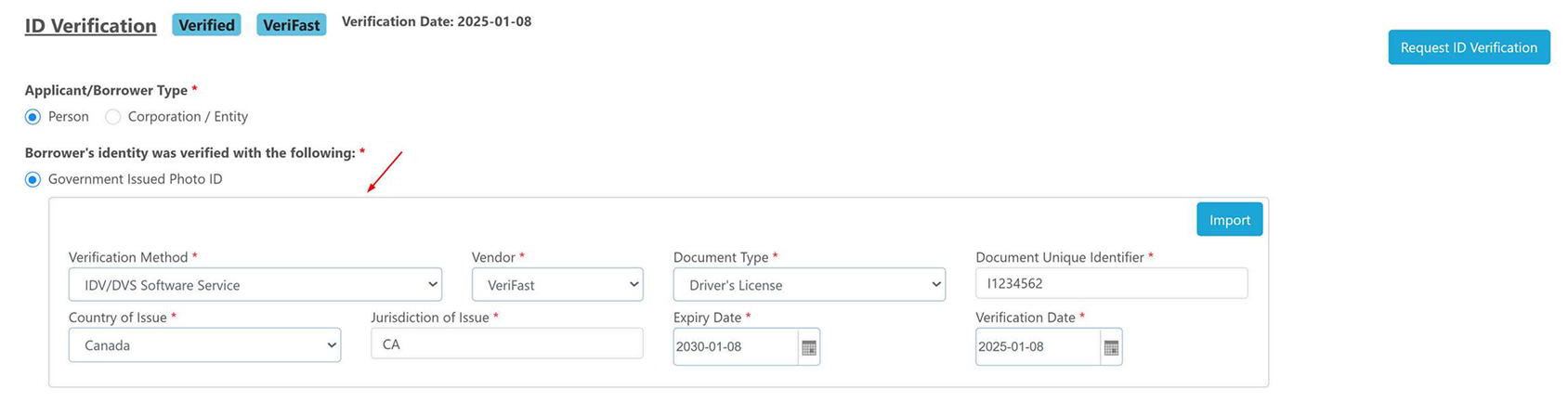The image size is (1568, 402).
Task: Click the Verification Date text box in form
Action: point(1037,347)
